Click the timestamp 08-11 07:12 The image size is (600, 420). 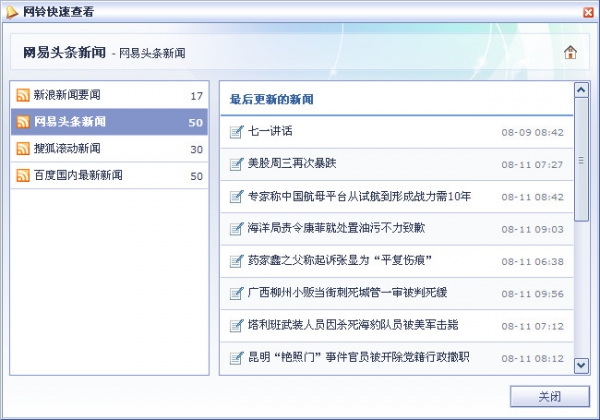[532, 327]
